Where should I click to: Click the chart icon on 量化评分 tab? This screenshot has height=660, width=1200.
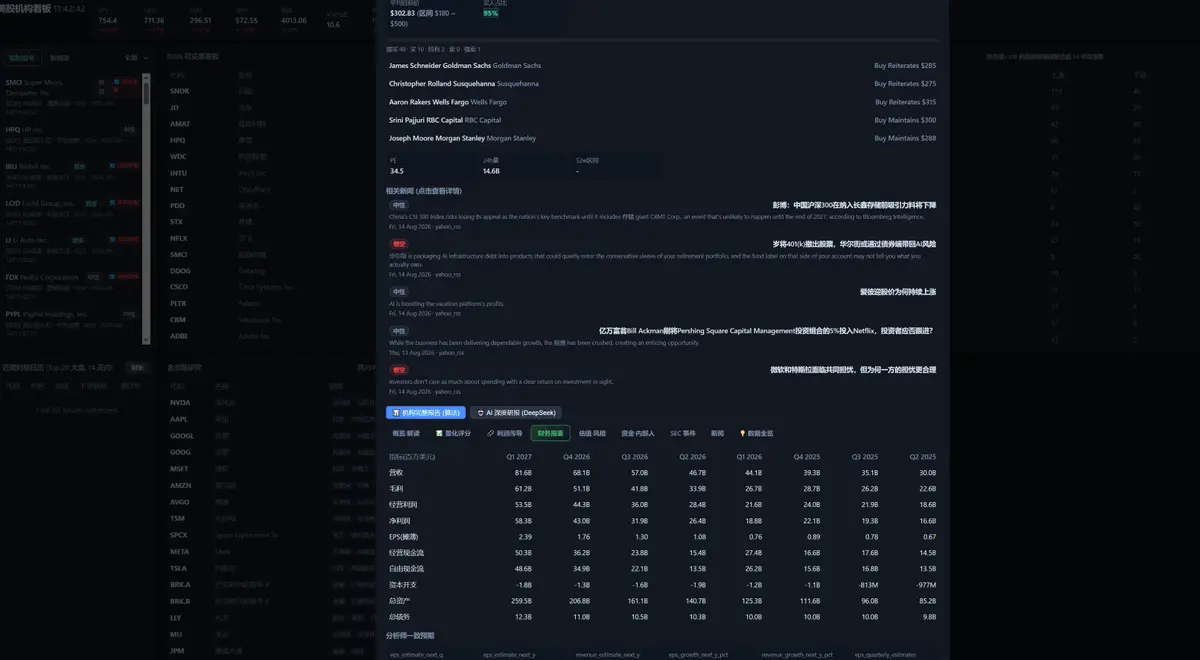point(439,434)
